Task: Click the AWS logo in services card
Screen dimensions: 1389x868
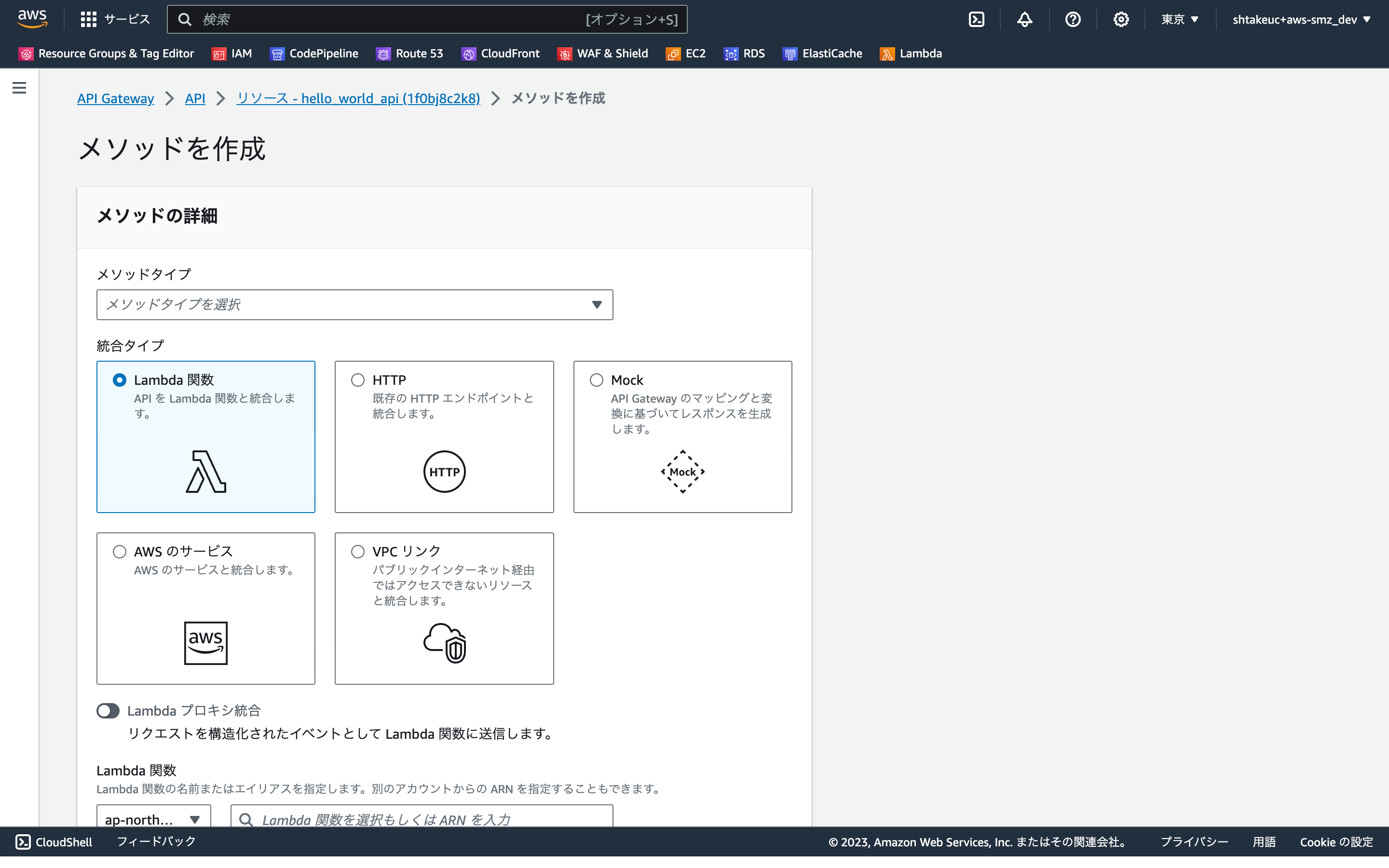Action: 206,643
